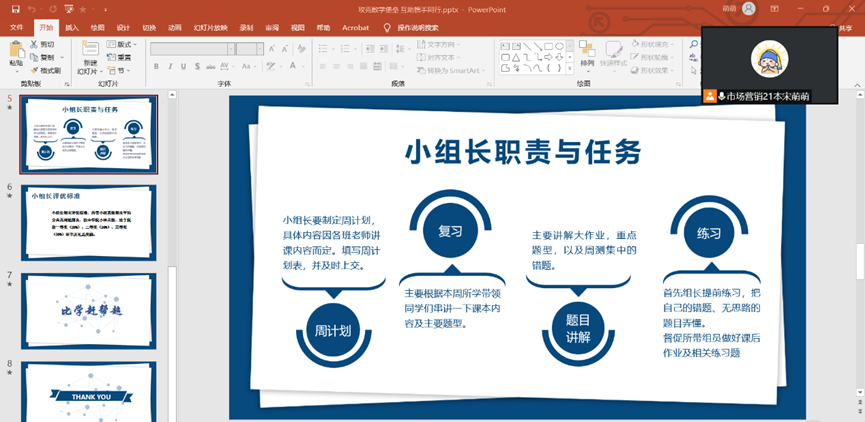Click the Save icon in quick access toolbar
This screenshot has width=865, height=422.
[x=15, y=8]
